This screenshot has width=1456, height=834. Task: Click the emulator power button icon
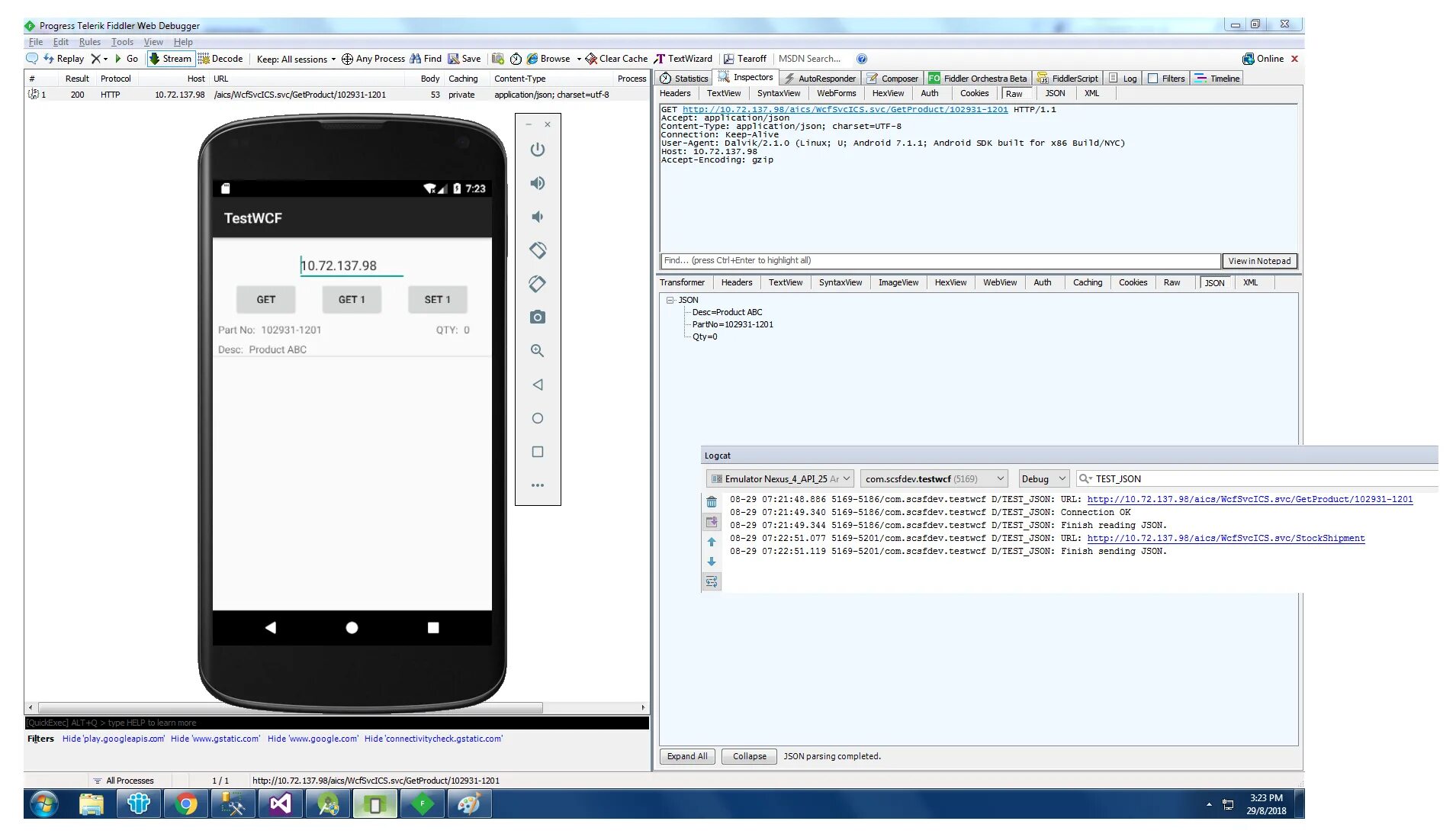538,150
